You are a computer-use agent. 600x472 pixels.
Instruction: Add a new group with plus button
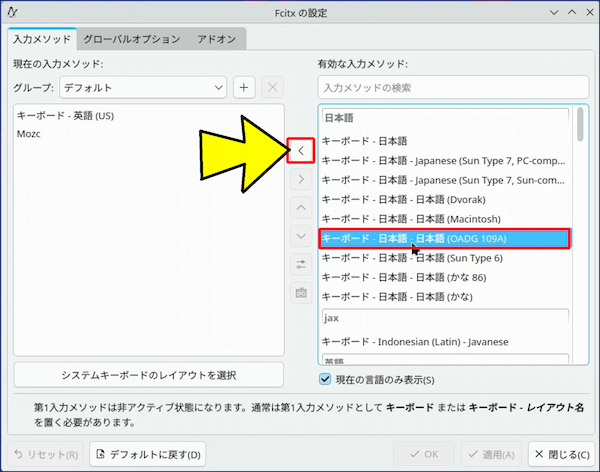click(x=244, y=88)
